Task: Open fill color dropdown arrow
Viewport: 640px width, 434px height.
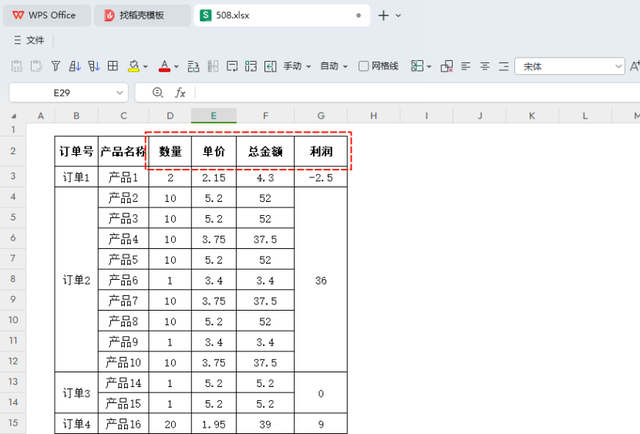Action: tap(146, 66)
